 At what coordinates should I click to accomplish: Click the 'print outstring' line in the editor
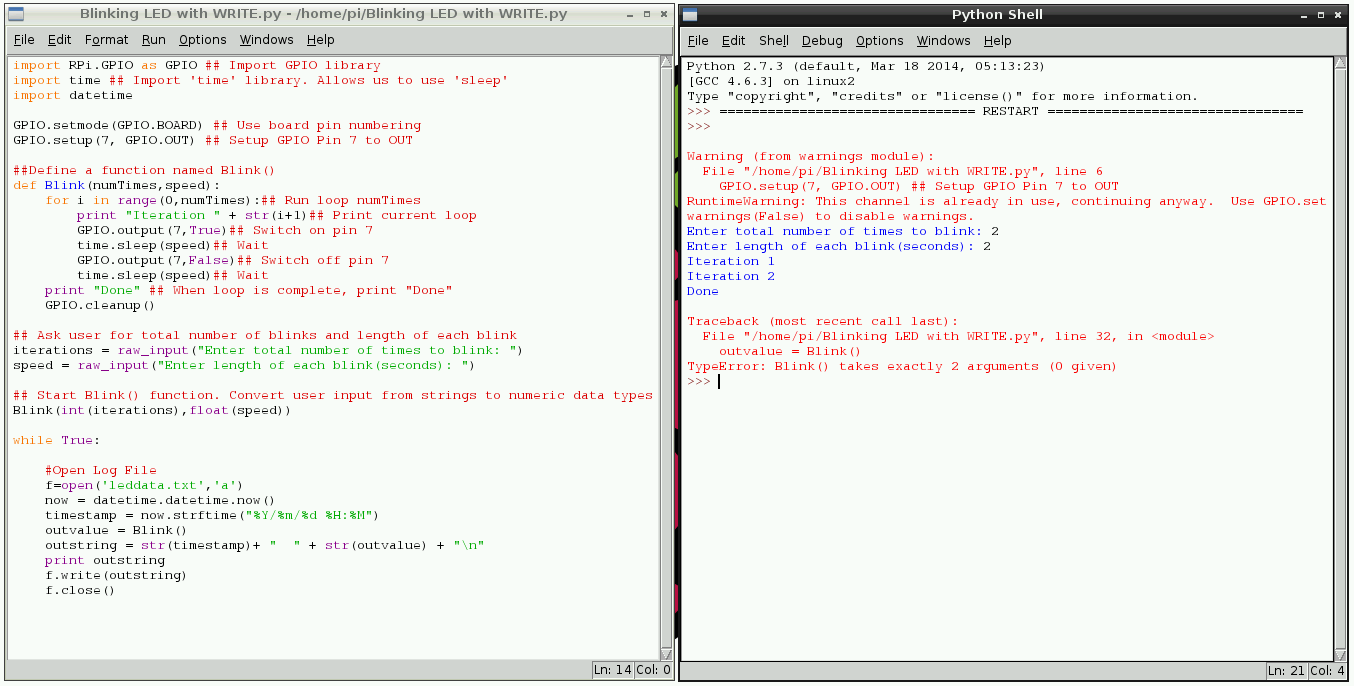(105, 561)
